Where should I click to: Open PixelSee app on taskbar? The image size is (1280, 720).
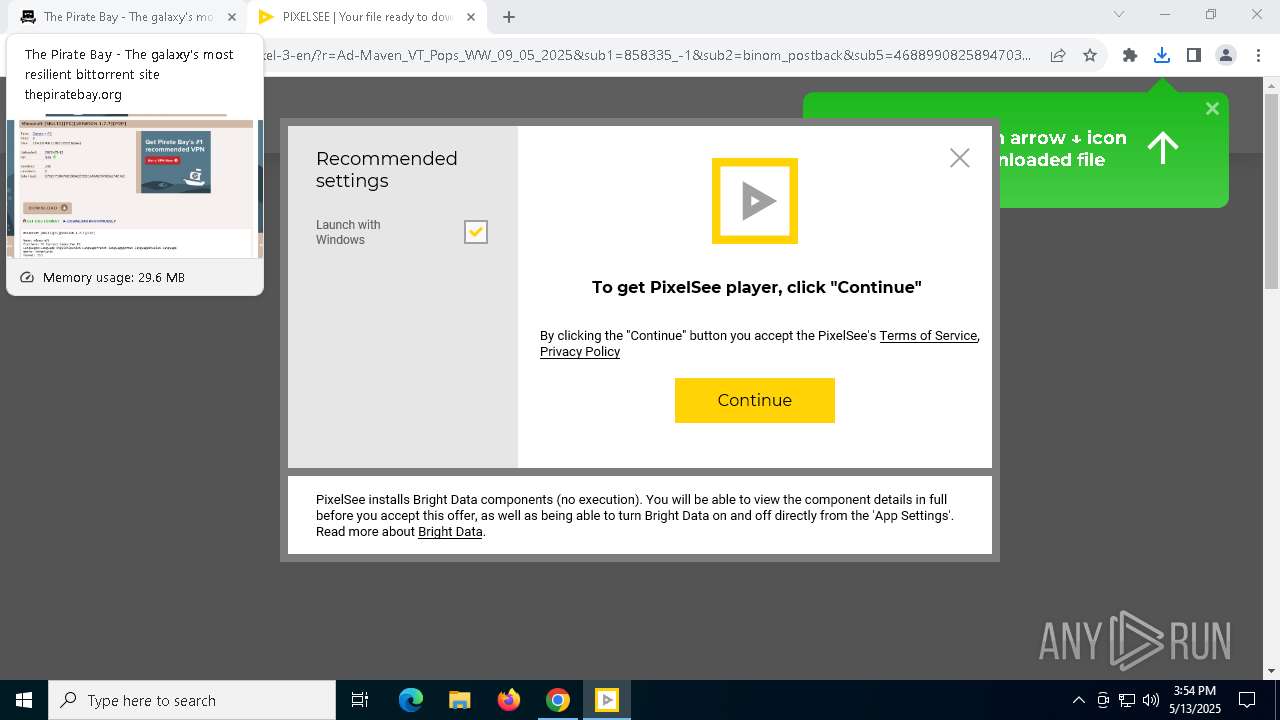pyautogui.click(x=607, y=700)
